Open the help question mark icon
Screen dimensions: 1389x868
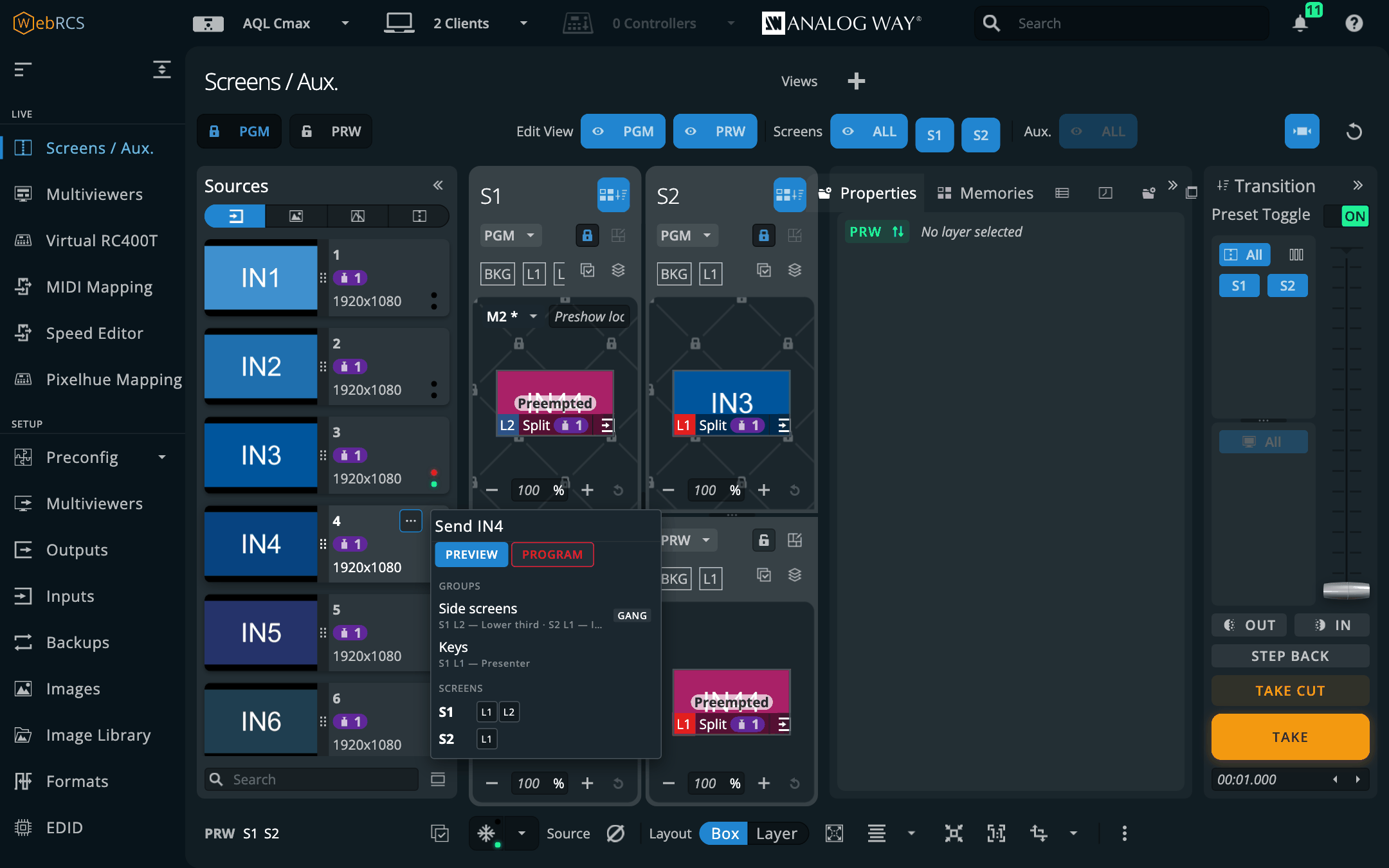[1354, 23]
